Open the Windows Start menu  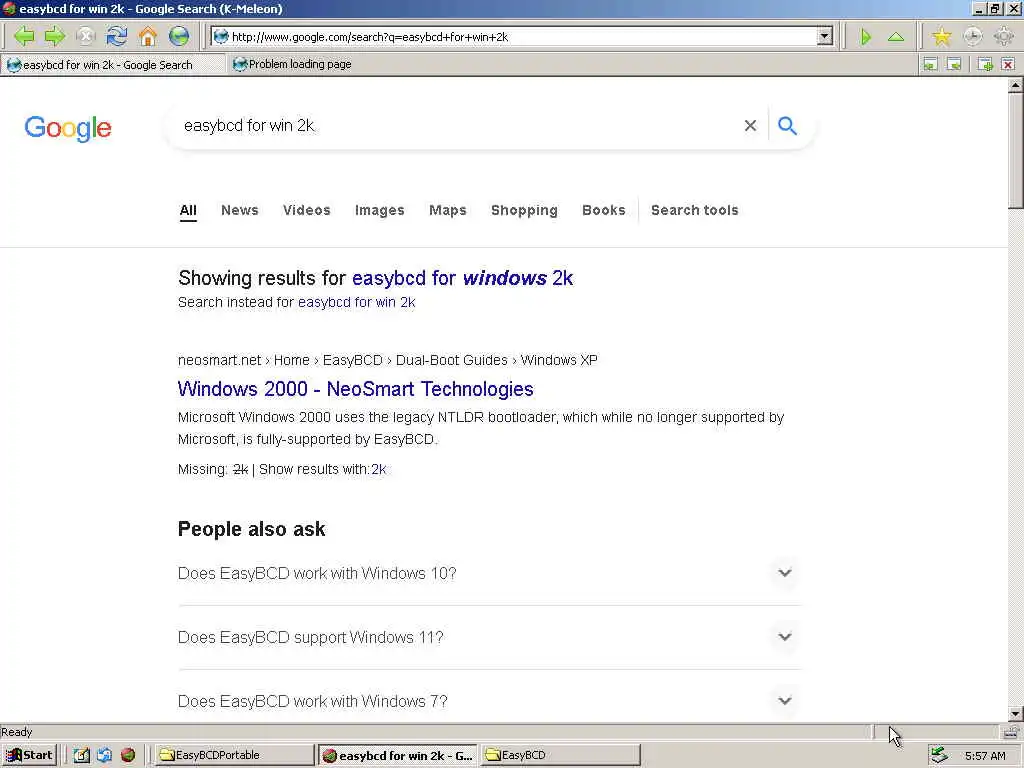[x=30, y=755]
